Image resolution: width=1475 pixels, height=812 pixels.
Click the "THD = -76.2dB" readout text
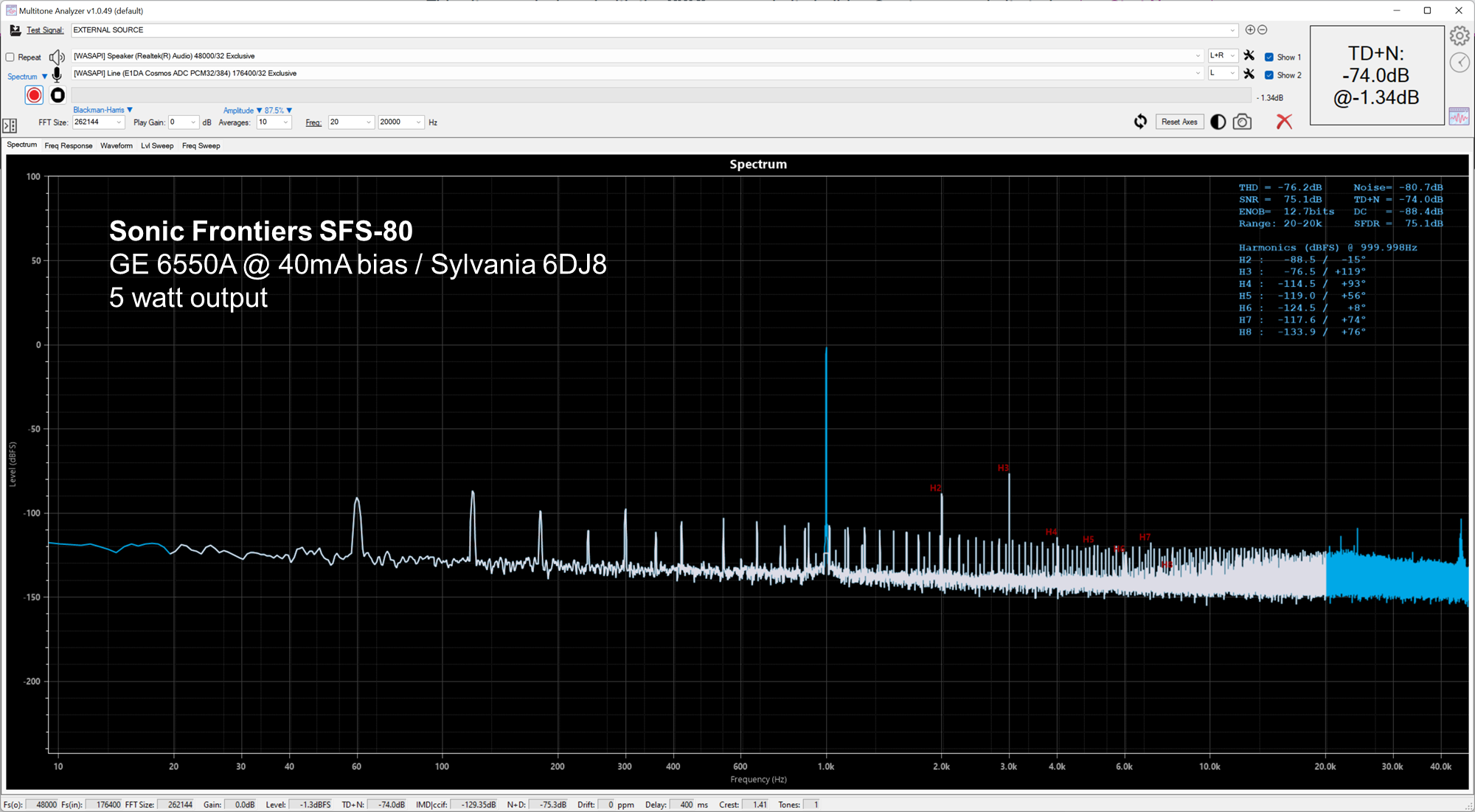(1280, 187)
